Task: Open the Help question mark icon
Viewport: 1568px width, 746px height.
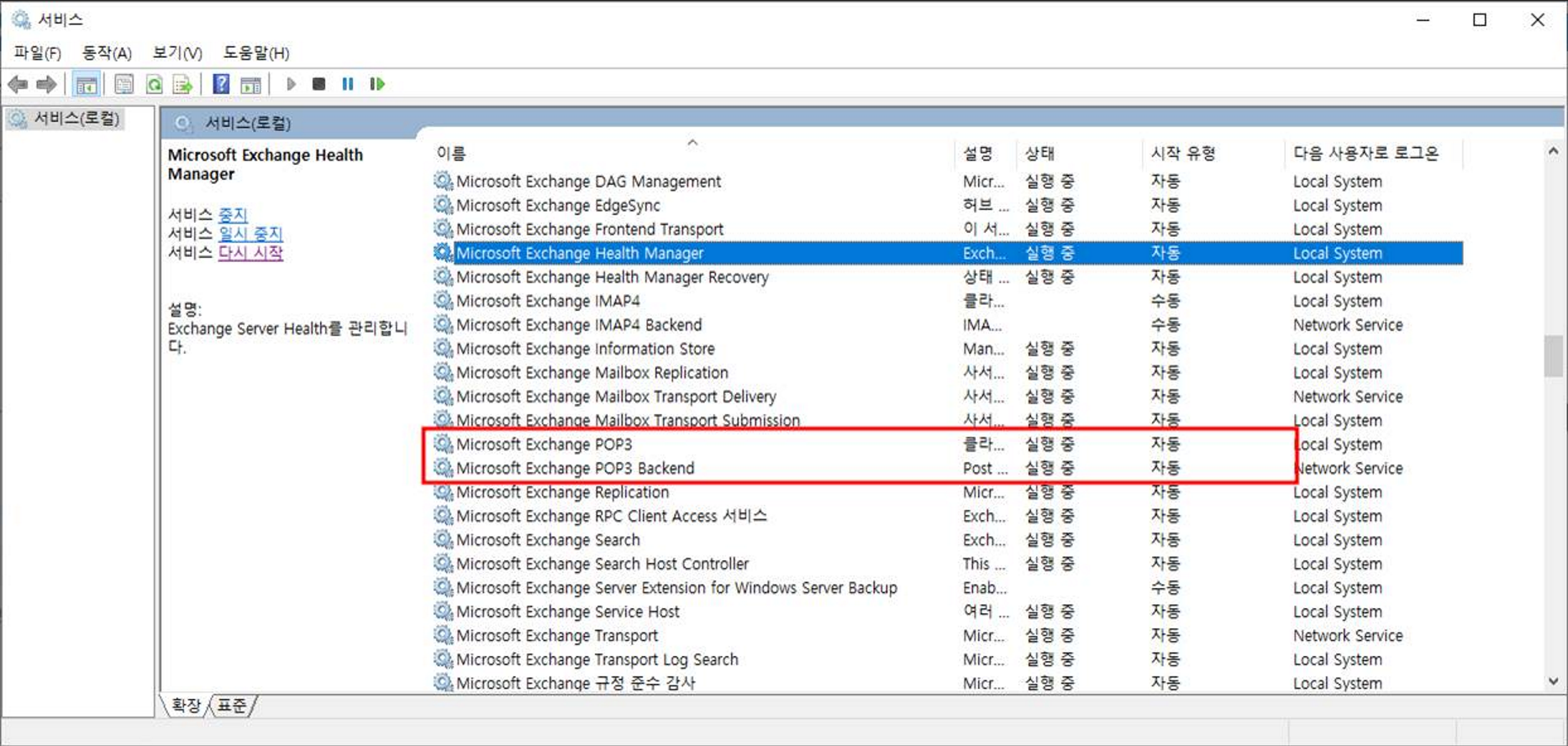Action: 221,84
